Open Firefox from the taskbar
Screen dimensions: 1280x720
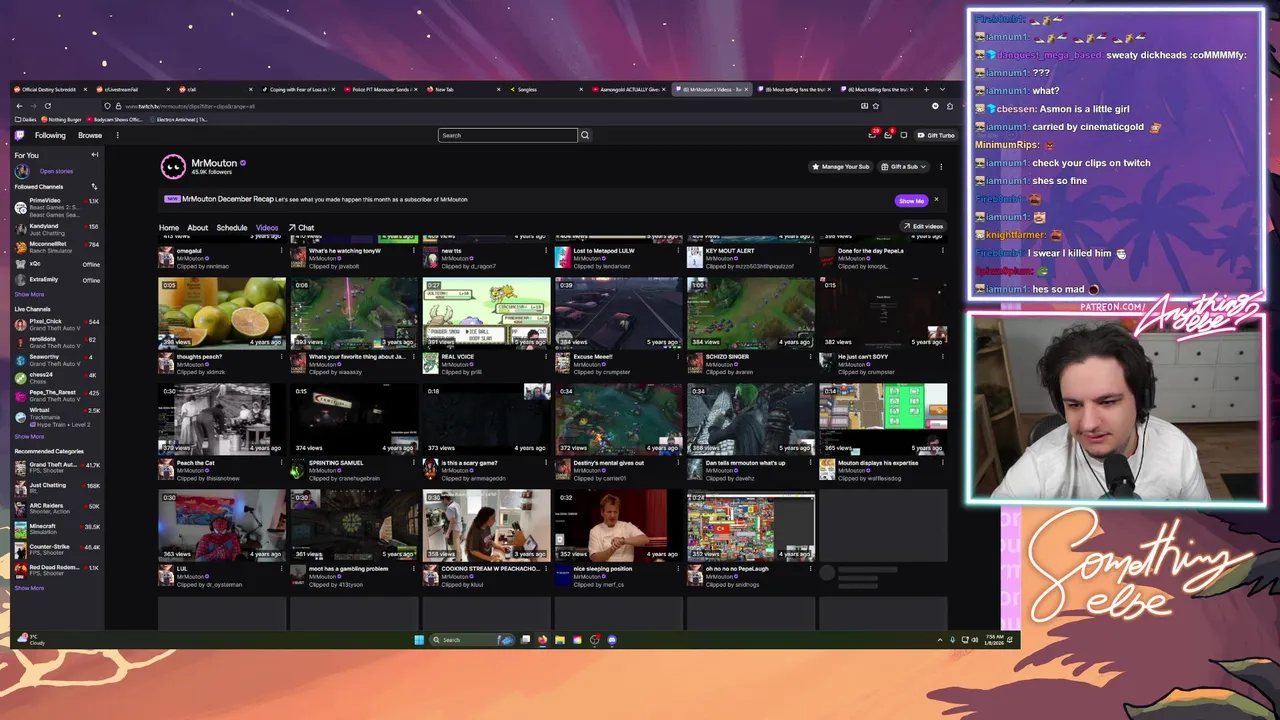(543, 640)
